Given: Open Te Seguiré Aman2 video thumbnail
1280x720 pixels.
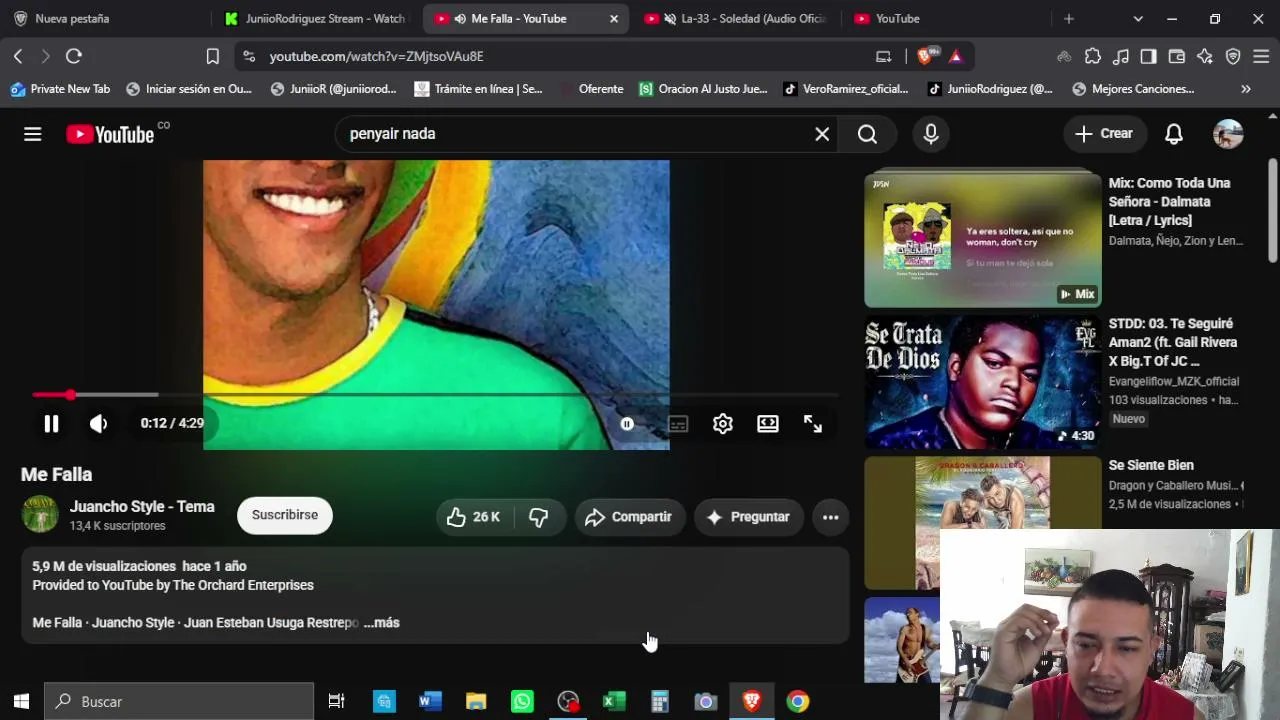Looking at the screenshot, I should 983,382.
